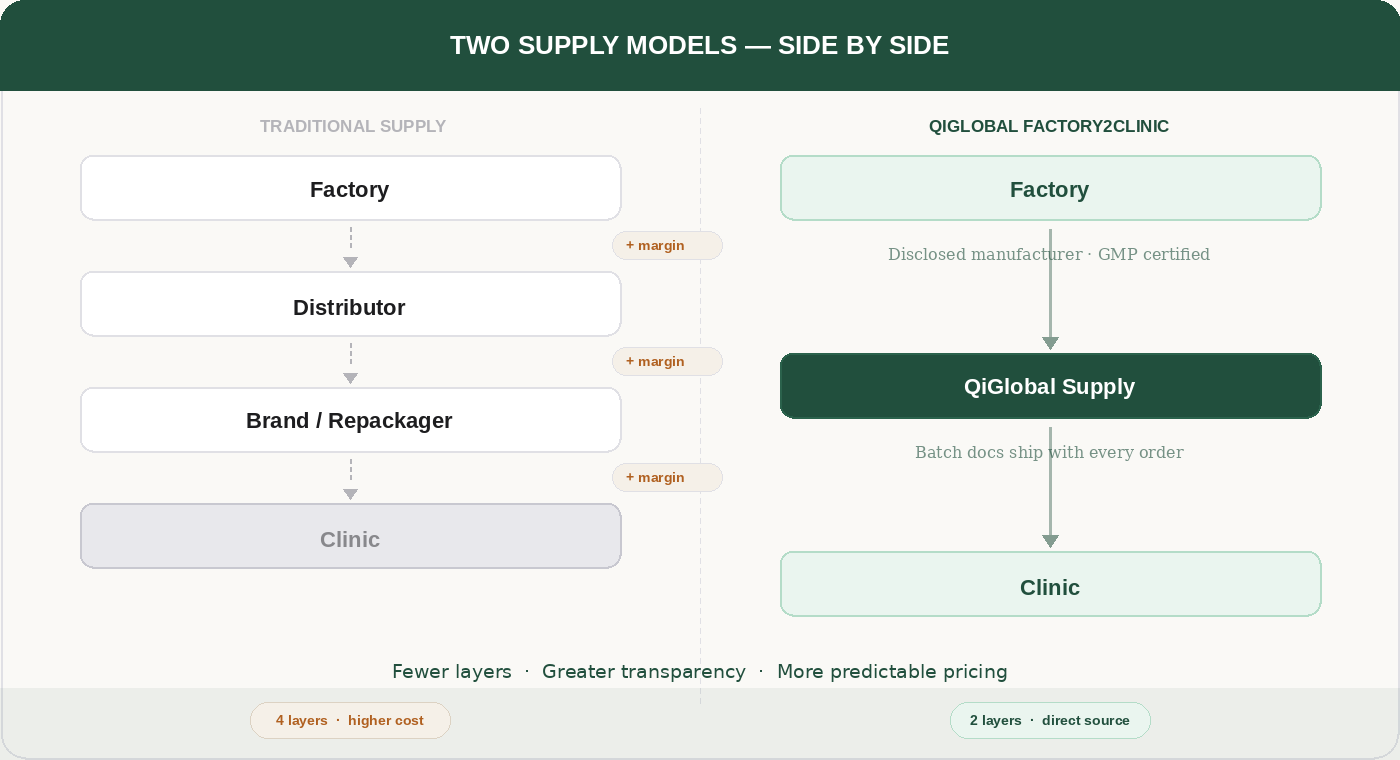Click the first '+ margin' badge
Viewport: 1400px width, 760px height.
667,245
